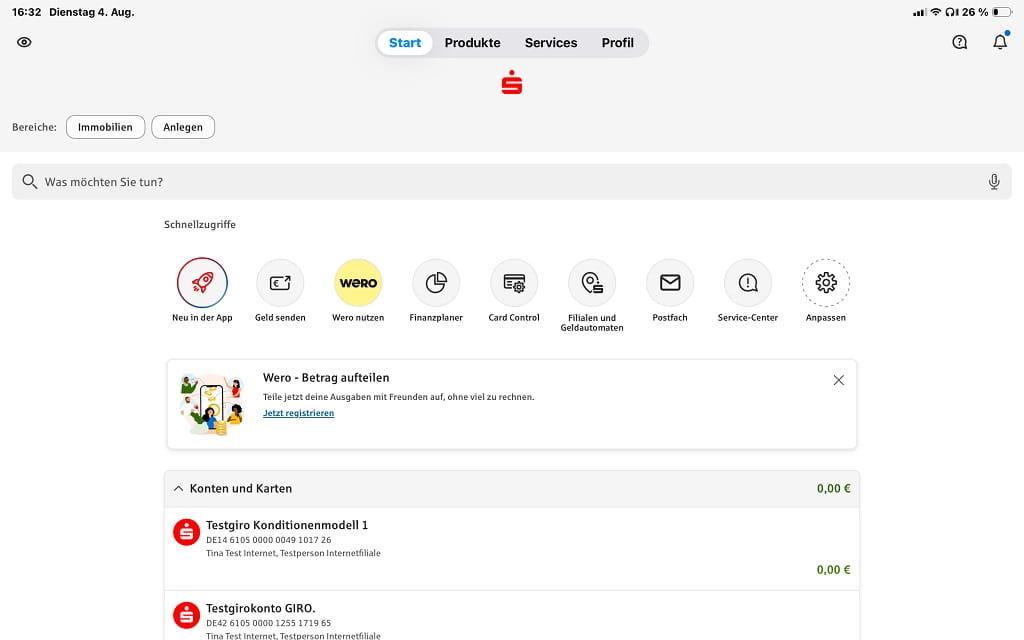
Task: Tap IBAN DE14 6105 0000 0049 1017 26
Action: point(268,540)
